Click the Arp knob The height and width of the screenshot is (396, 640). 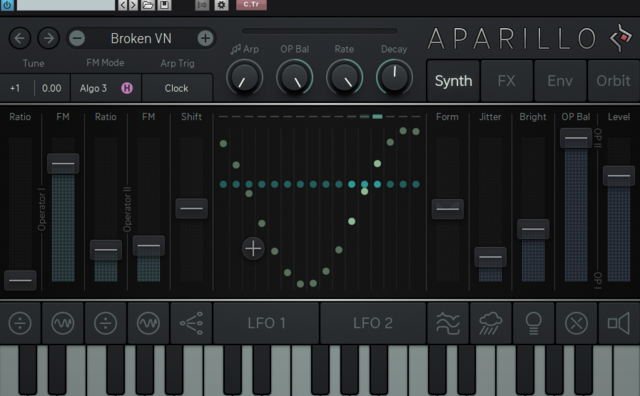click(245, 78)
